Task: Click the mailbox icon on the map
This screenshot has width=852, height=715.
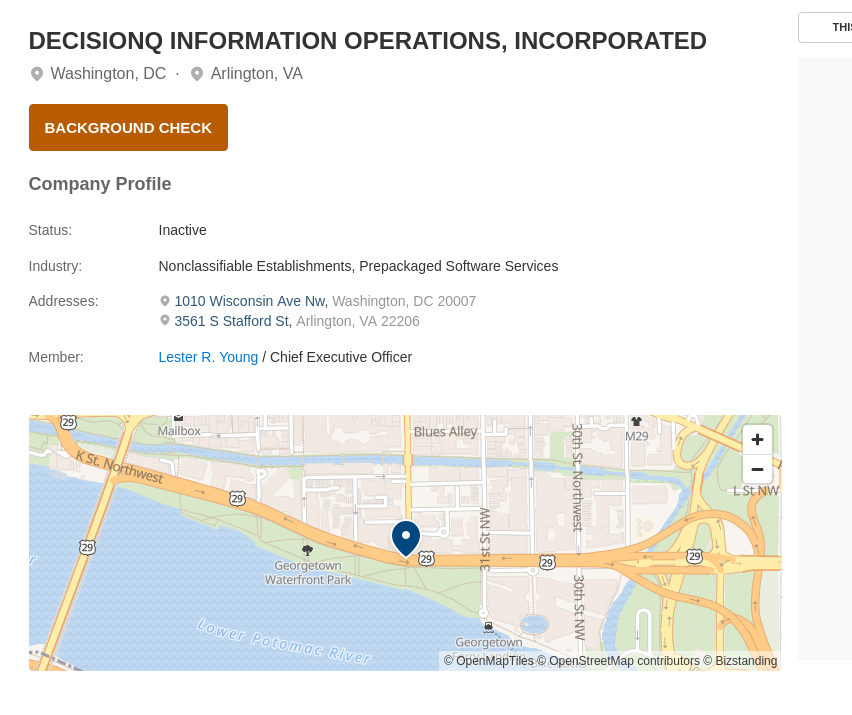Action: [x=178, y=418]
